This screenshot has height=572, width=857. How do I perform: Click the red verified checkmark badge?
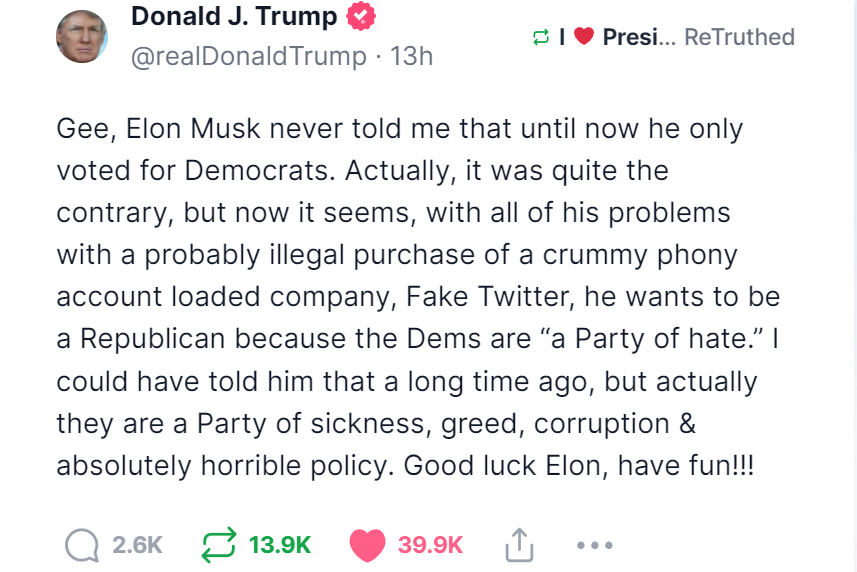361,17
